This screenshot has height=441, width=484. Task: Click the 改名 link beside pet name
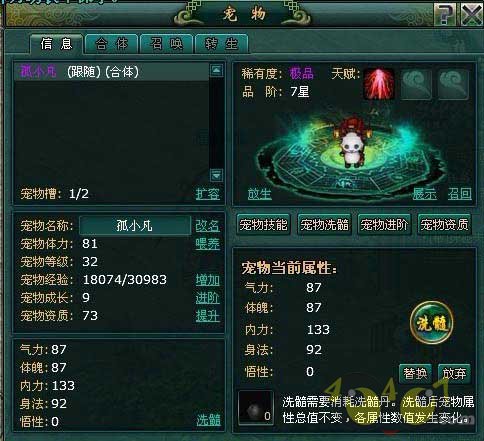(207, 226)
